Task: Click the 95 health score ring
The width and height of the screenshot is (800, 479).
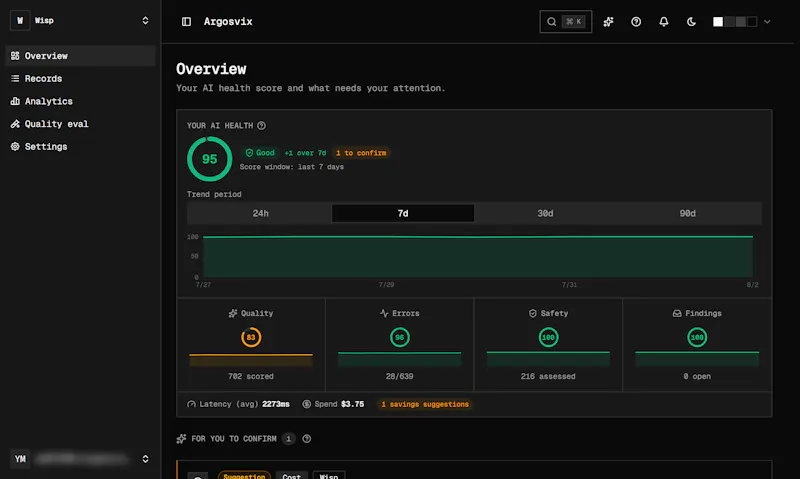Action: coord(210,159)
